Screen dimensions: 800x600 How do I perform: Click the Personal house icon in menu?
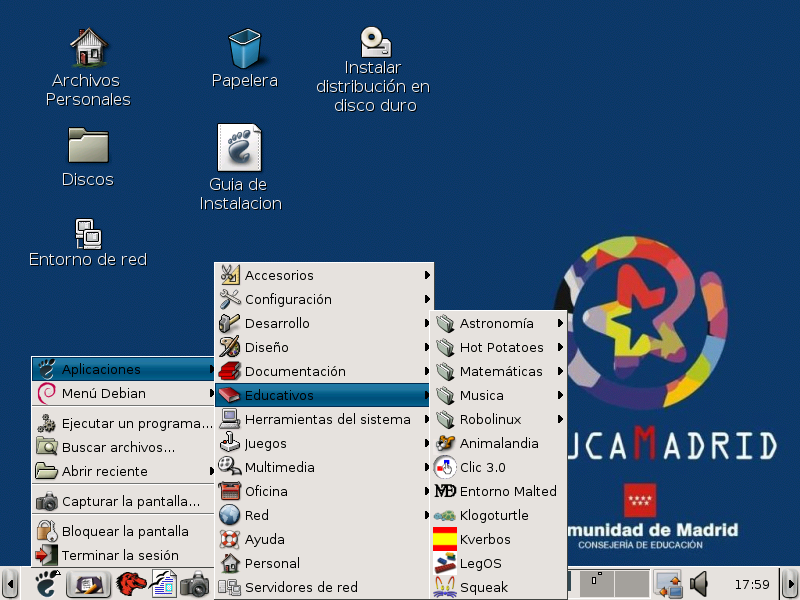(x=230, y=563)
